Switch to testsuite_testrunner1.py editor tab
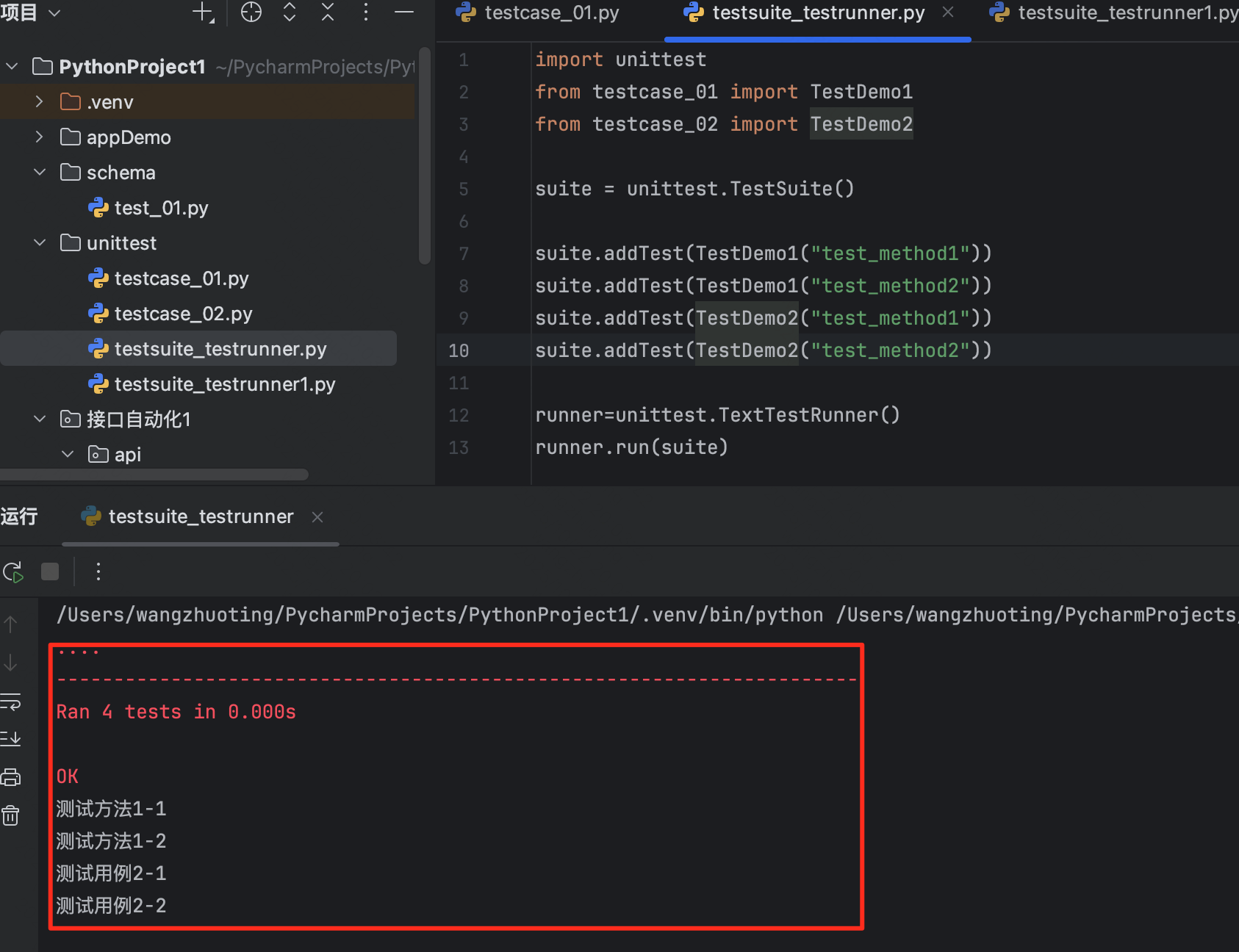 (x=1113, y=12)
